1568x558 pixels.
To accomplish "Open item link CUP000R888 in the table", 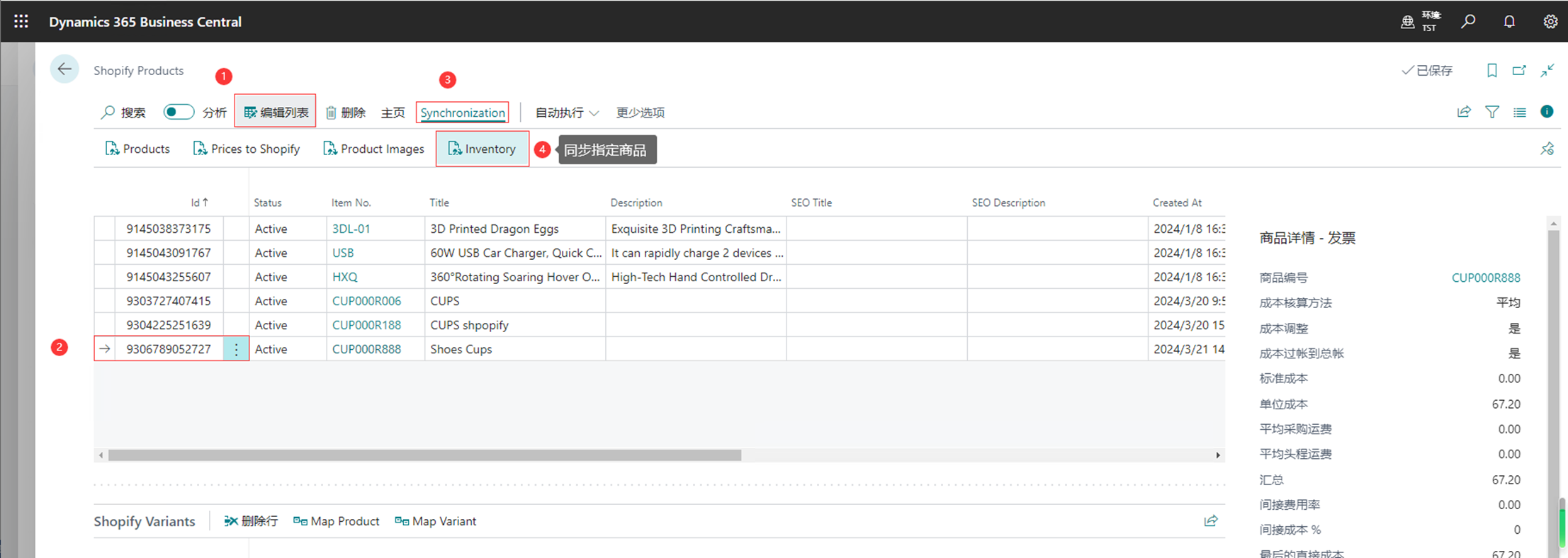I will point(367,349).
